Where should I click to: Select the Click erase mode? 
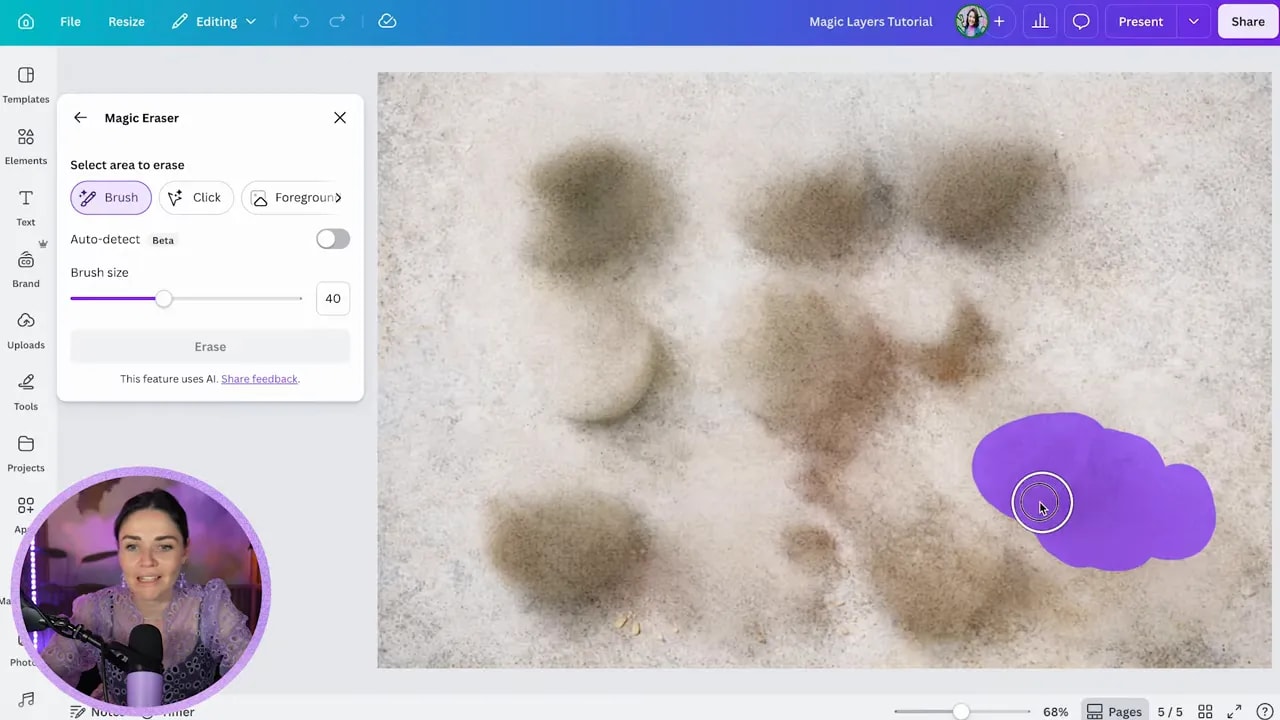point(196,198)
